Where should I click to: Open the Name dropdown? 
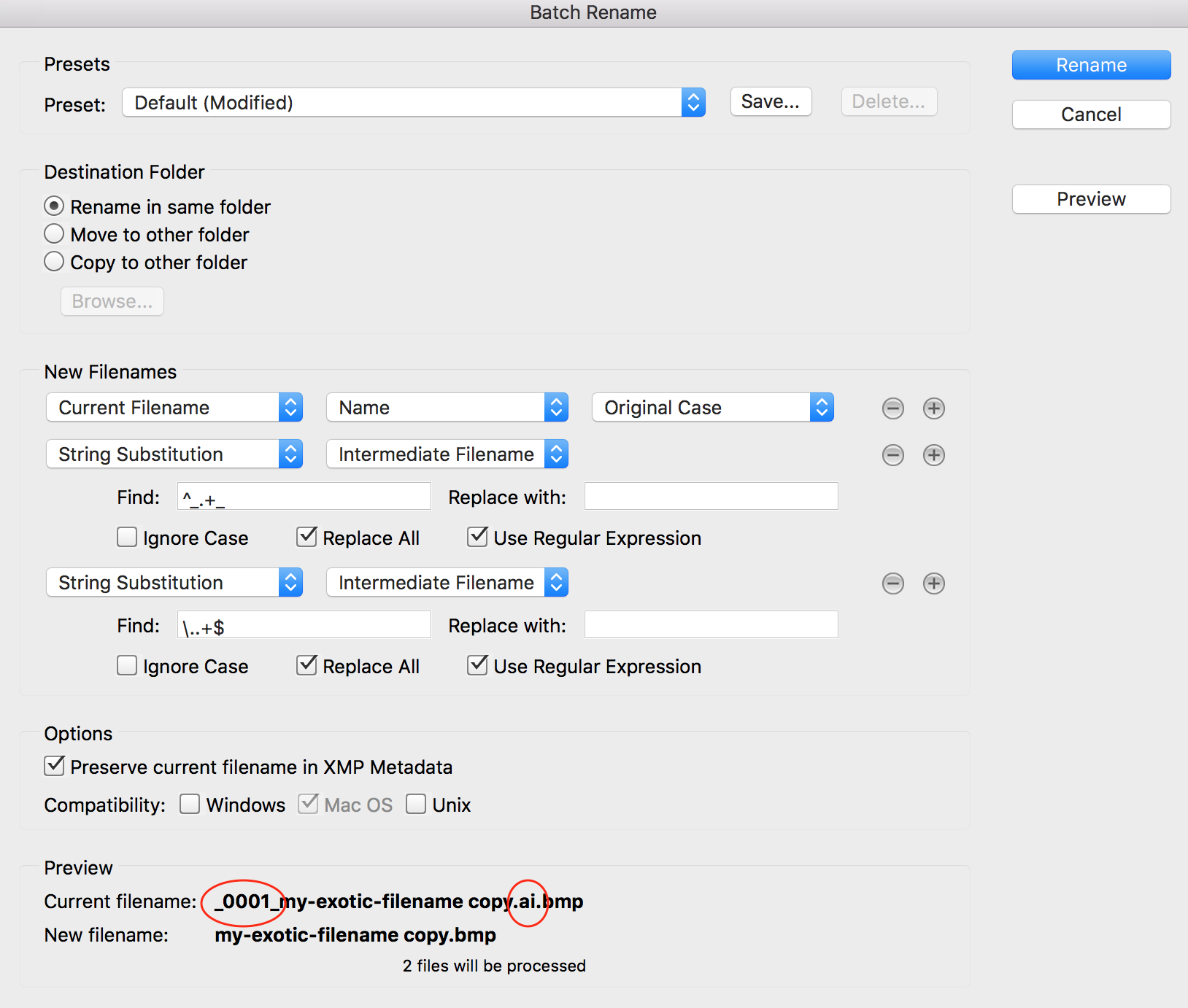click(x=447, y=408)
